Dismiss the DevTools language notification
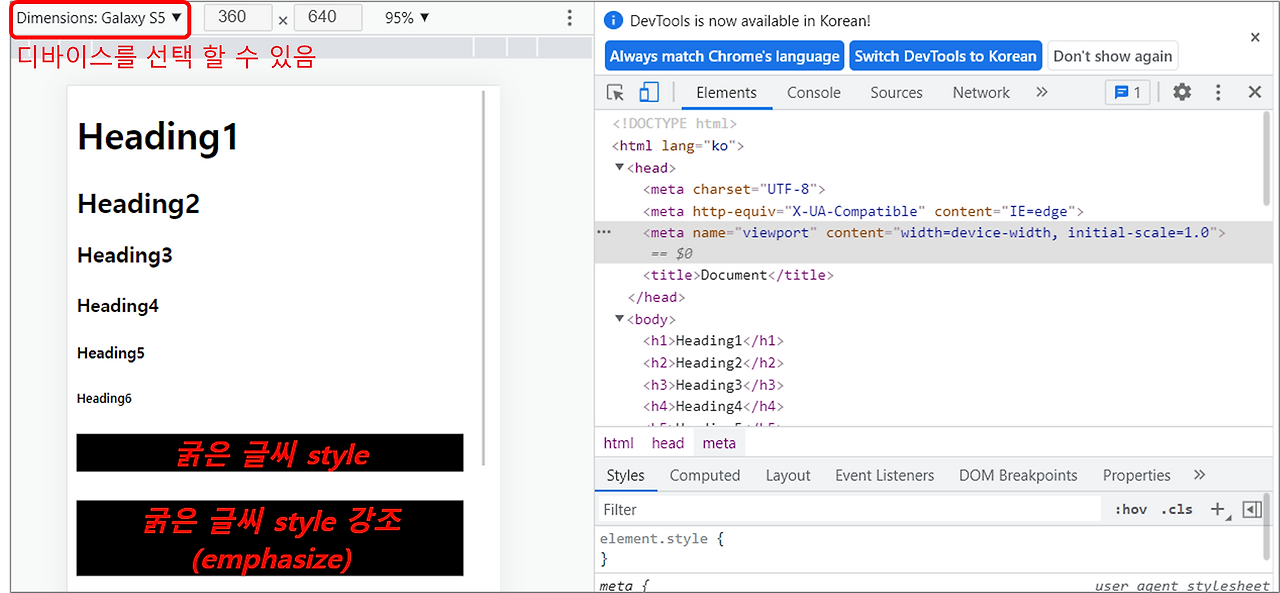The height and width of the screenshot is (593, 1280). point(1255,37)
